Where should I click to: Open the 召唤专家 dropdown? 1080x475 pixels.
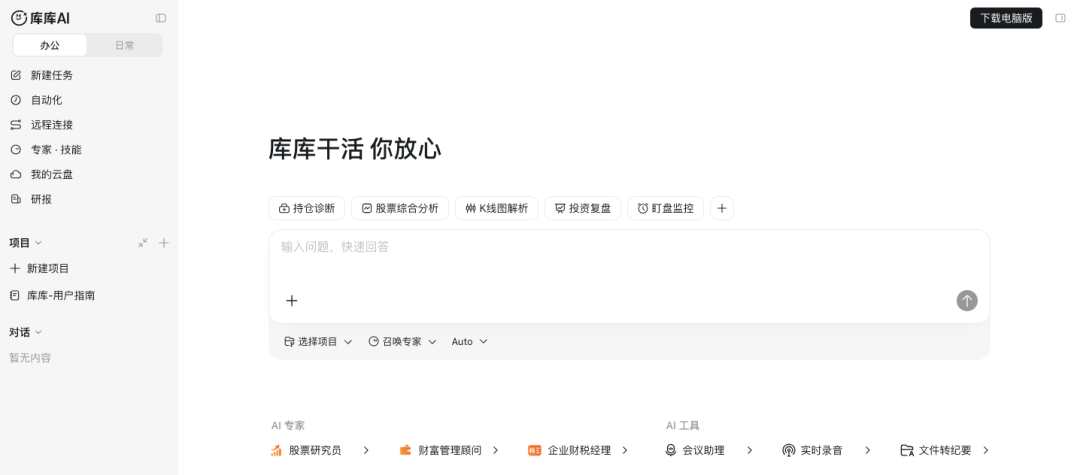pyautogui.click(x=402, y=341)
